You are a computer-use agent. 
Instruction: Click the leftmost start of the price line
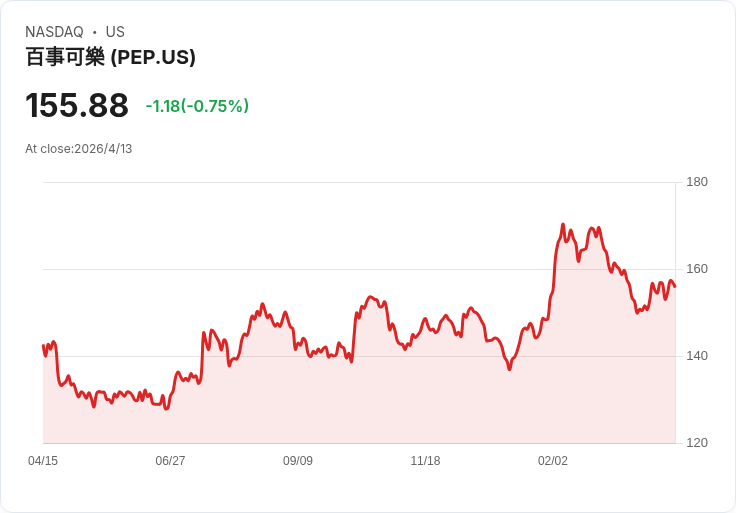pyautogui.click(x=43, y=346)
